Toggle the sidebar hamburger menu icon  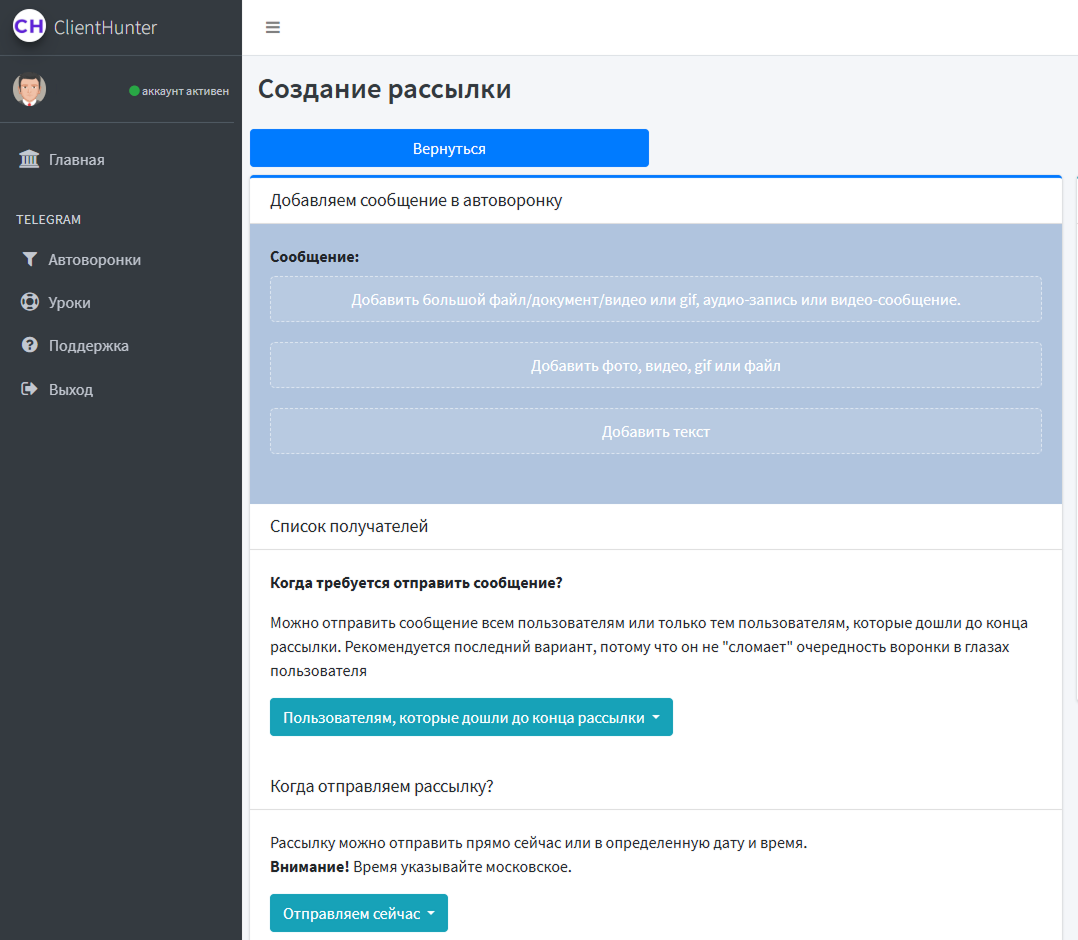coord(272,28)
